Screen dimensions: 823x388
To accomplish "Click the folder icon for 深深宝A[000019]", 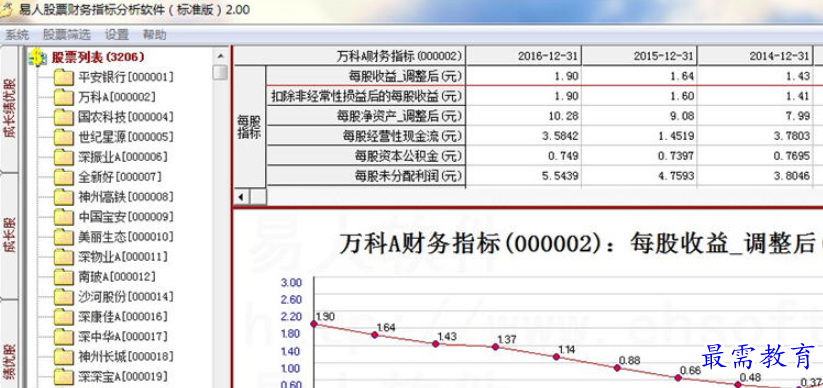I will (x=64, y=376).
